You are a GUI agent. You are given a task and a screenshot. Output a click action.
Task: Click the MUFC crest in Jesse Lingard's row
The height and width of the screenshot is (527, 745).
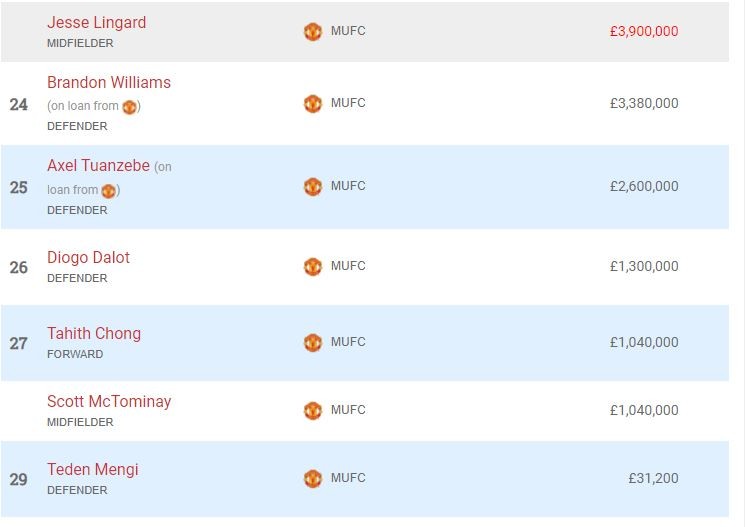(313, 32)
